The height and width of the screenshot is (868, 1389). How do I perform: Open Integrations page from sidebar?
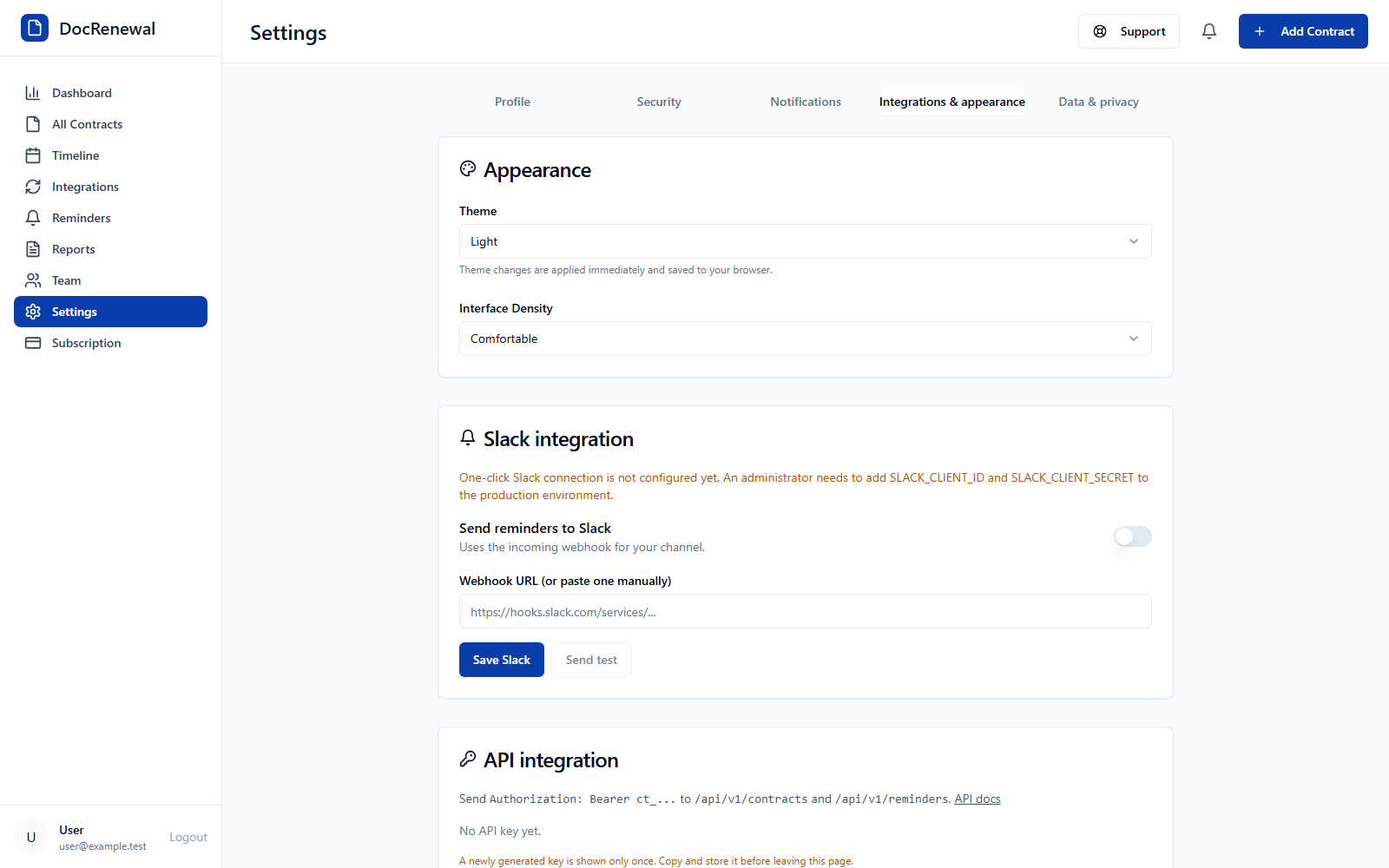(110, 187)
